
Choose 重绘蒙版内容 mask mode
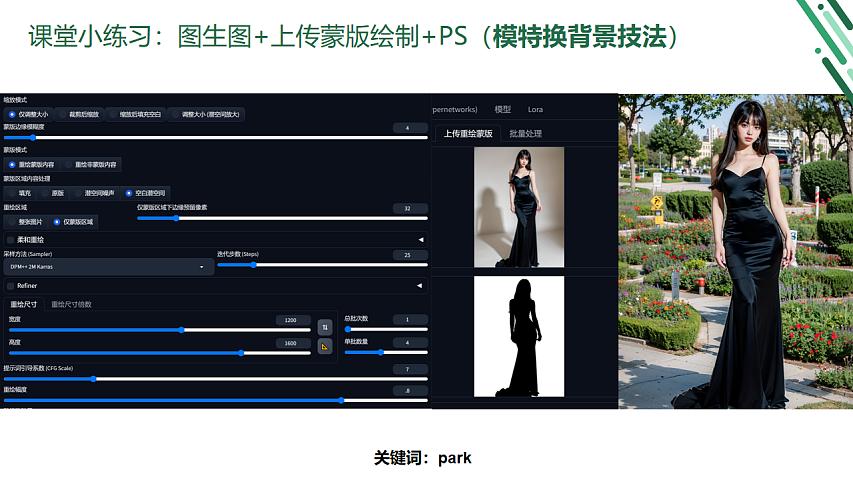coord(32,164)
